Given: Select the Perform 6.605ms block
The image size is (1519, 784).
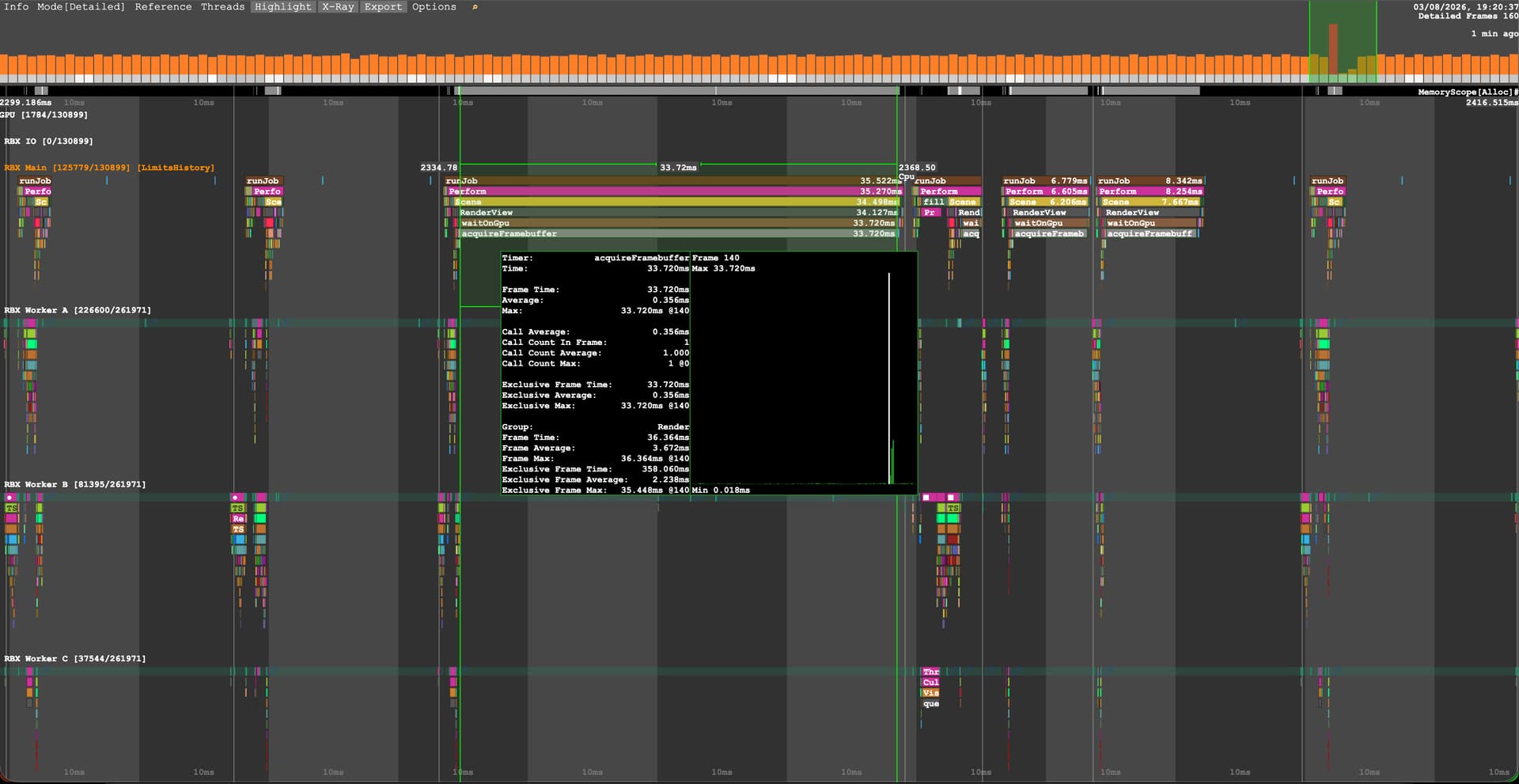Looking at the screenshot, I should click(1047, 191).
